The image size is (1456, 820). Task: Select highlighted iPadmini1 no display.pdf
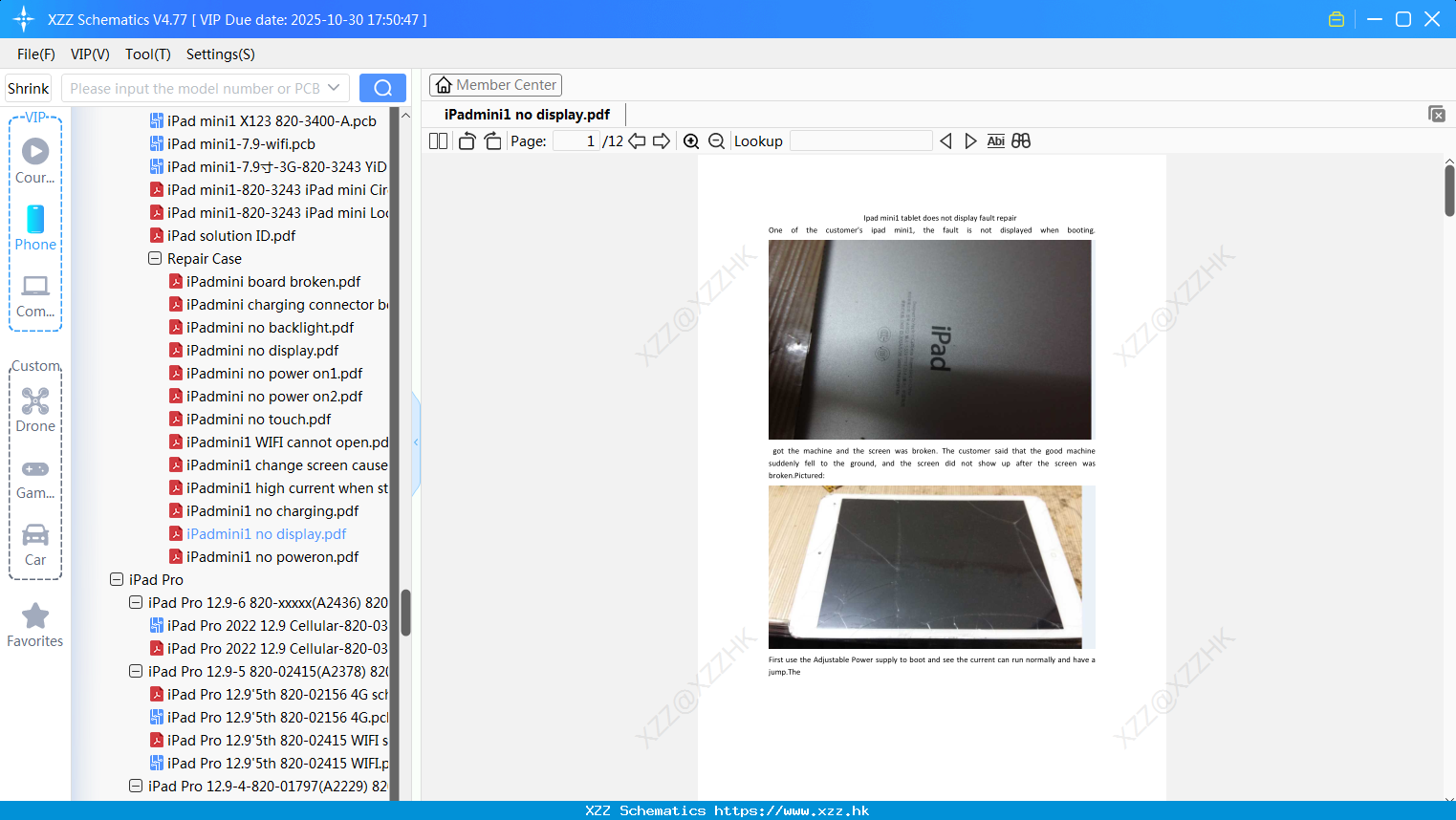[x=257, y=533]
